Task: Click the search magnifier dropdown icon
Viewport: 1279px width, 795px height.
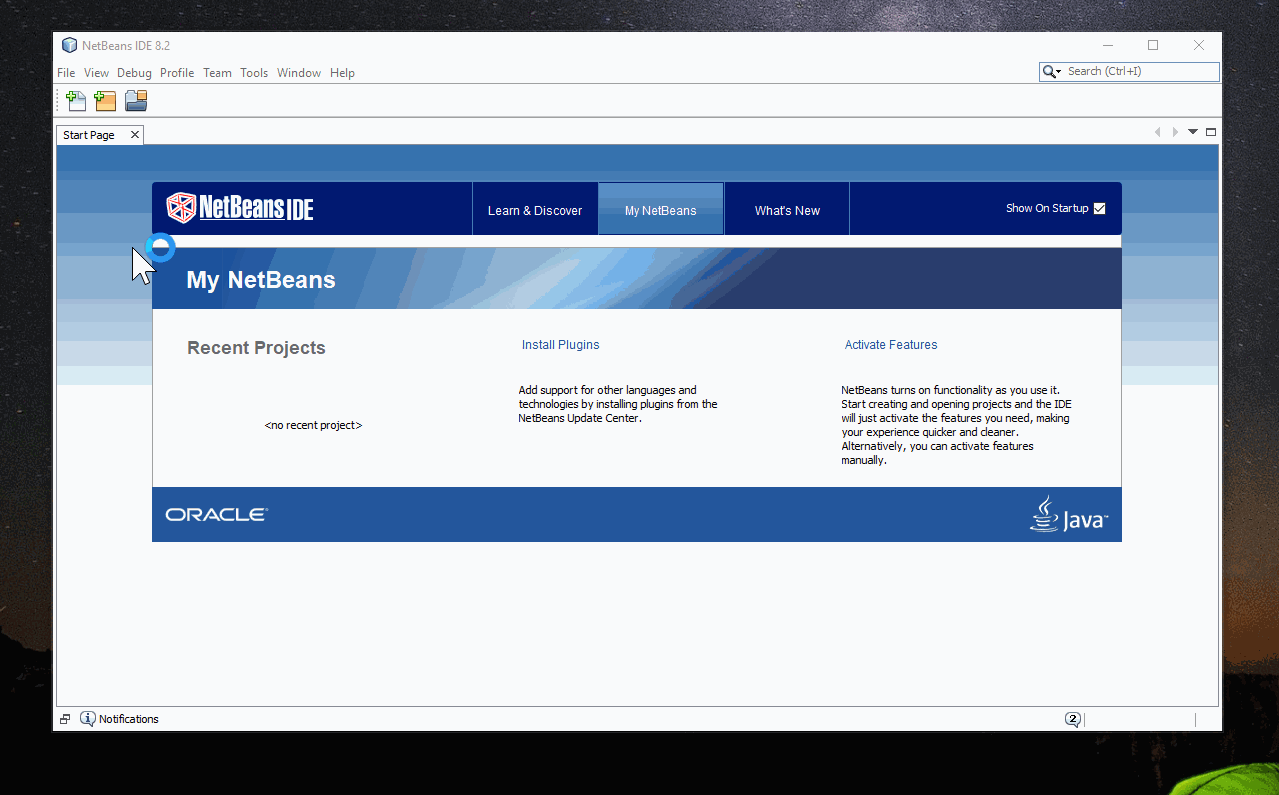Action: (1052, 72)
